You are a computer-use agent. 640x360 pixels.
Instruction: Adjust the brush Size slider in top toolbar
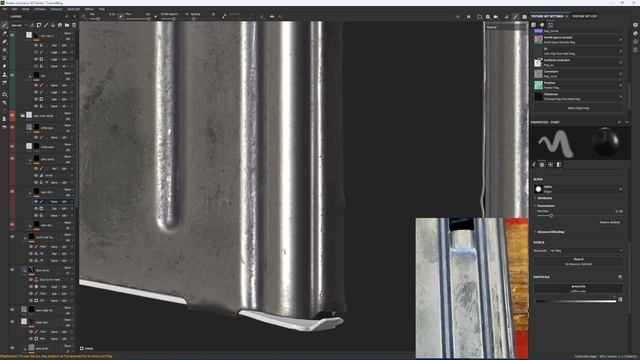(98, 19)
